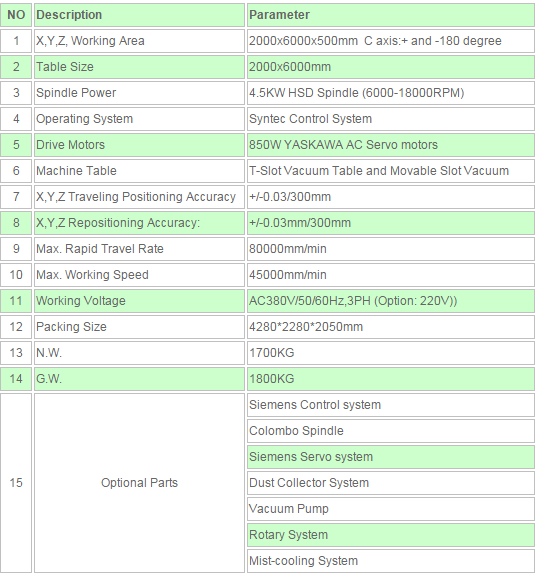The height and width of the screenshot is (575, 538).
Task: Click row number '14' cell
Action: click(16, 380)
